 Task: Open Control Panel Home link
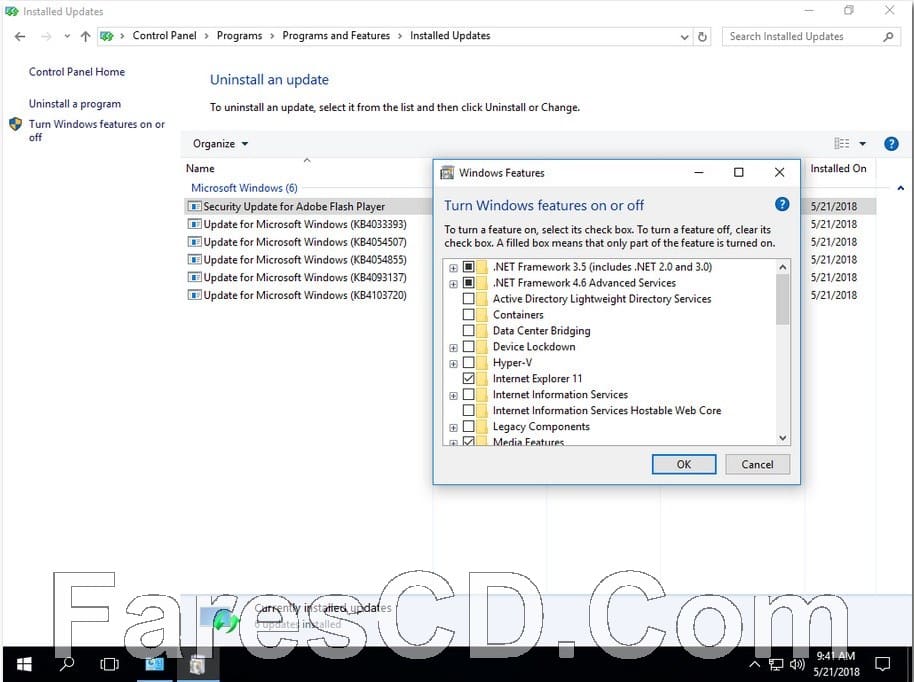point(77,72)
